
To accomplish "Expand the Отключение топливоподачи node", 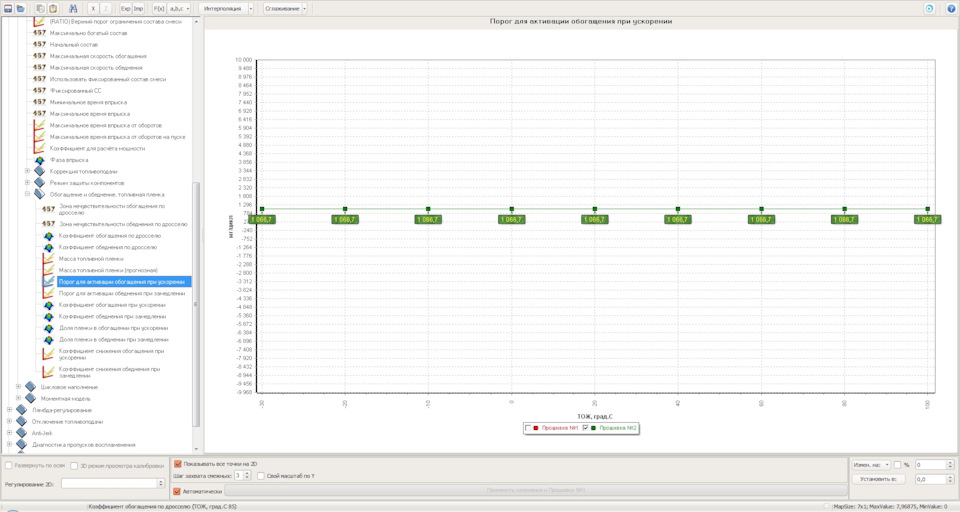I will pos(9,421).
